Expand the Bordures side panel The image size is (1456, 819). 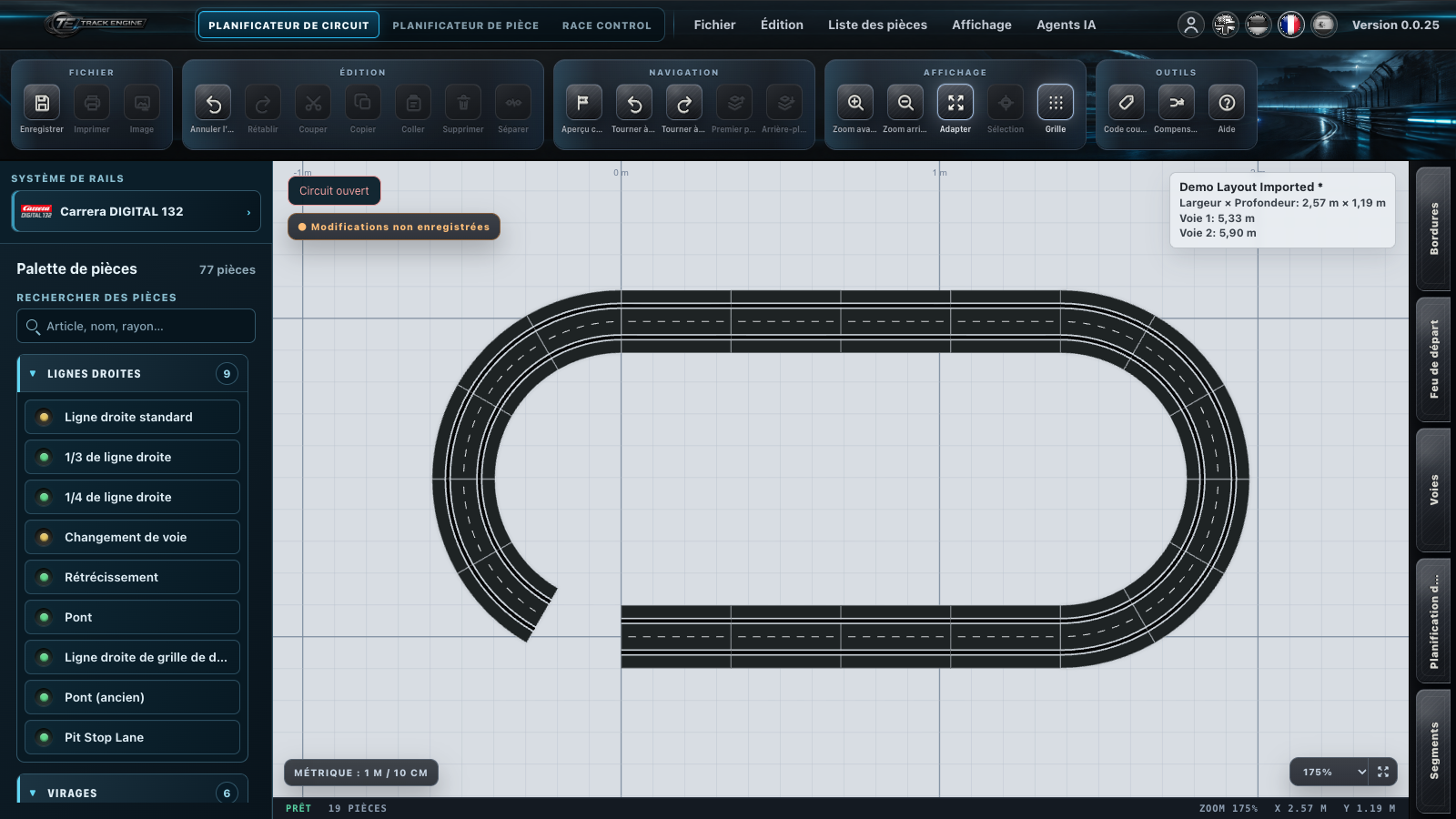tap(1434, 228)
